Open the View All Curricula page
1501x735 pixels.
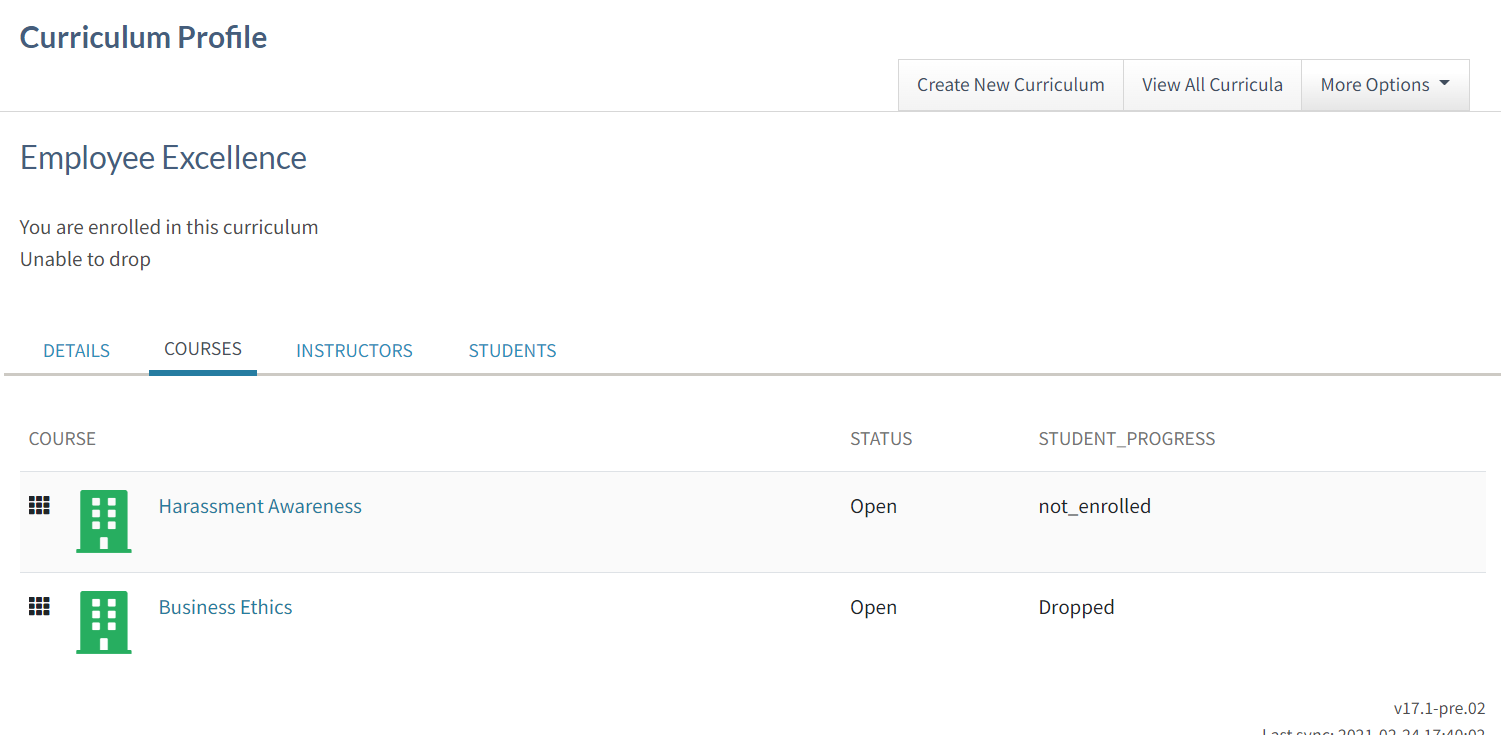tap(1212, 85)
